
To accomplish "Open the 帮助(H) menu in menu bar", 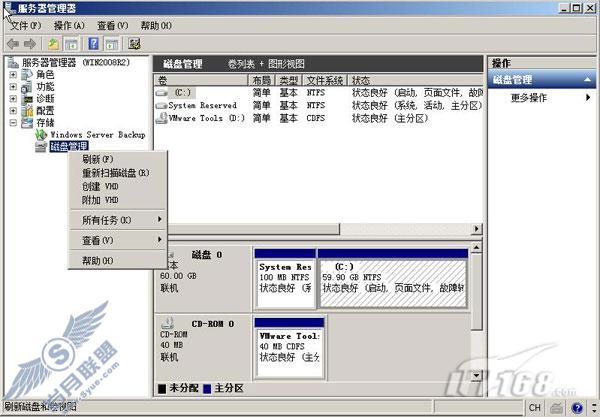I will (x=156, y=26).
